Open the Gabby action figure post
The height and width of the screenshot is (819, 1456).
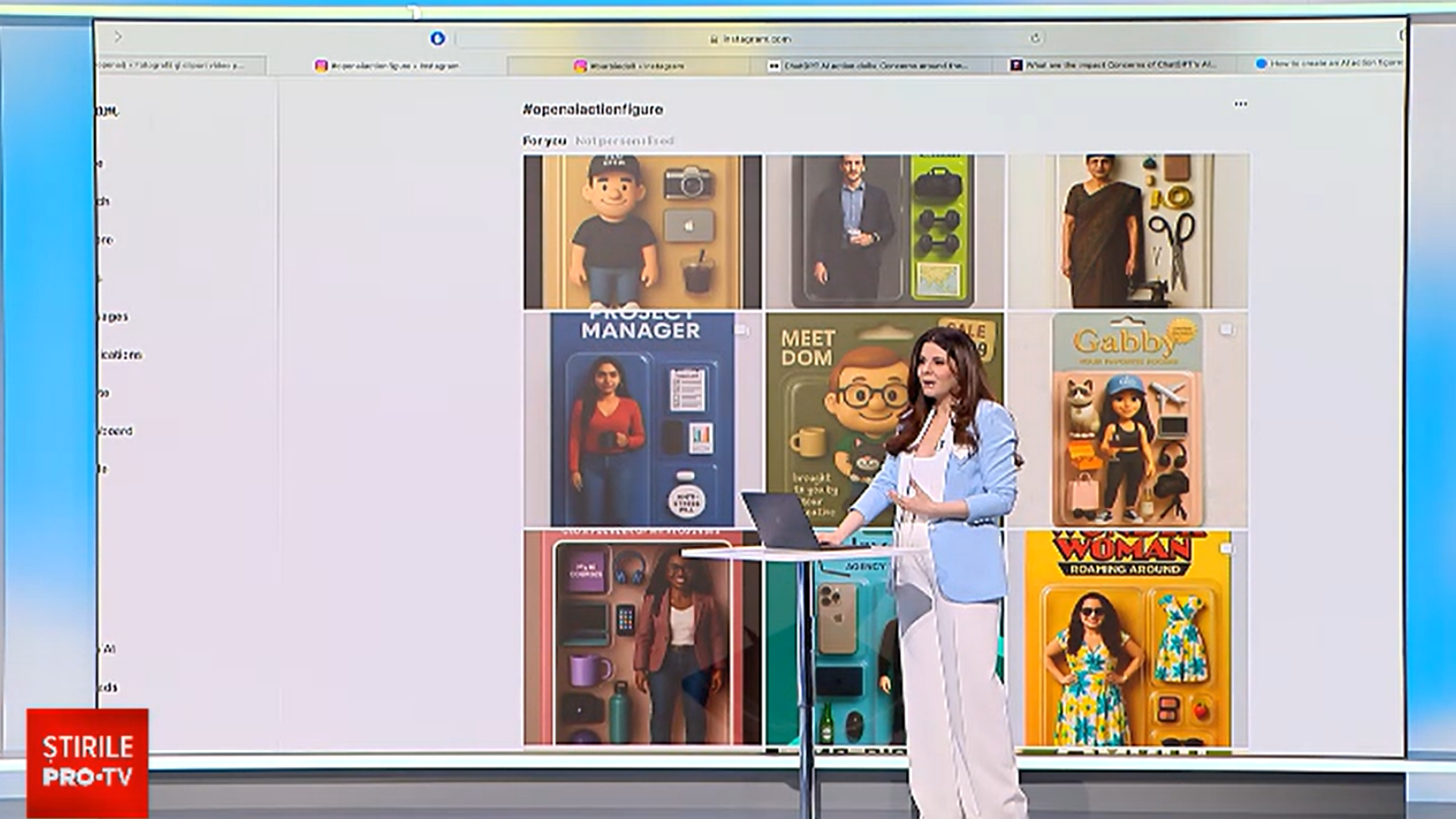[x=1128, y=419]
